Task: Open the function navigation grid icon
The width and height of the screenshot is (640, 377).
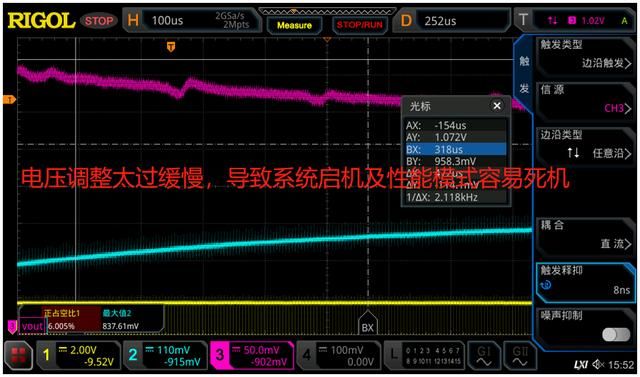Action: (19, 355)
